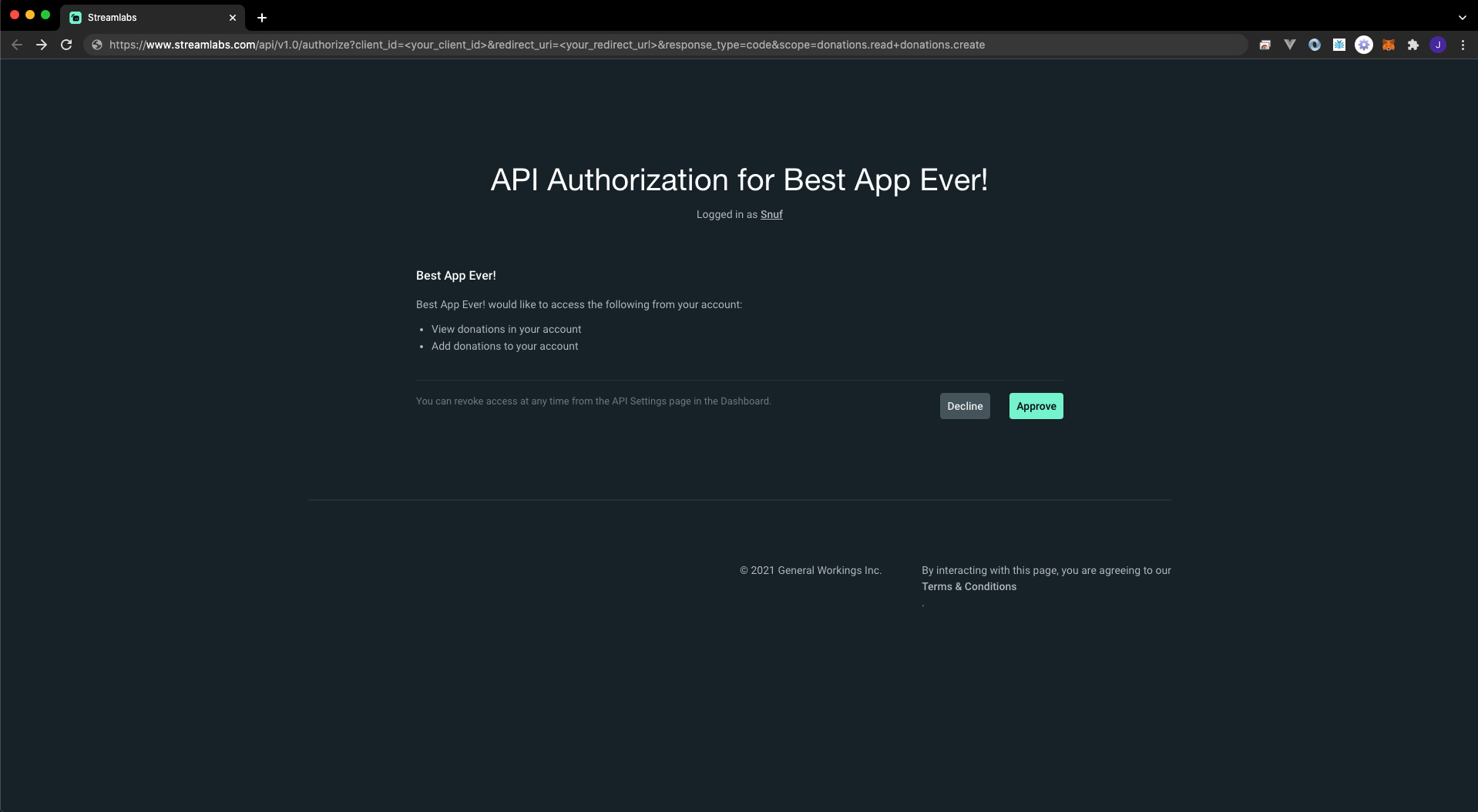
Task: Open the J profile avatar
Action: (x=1438, y=45)
